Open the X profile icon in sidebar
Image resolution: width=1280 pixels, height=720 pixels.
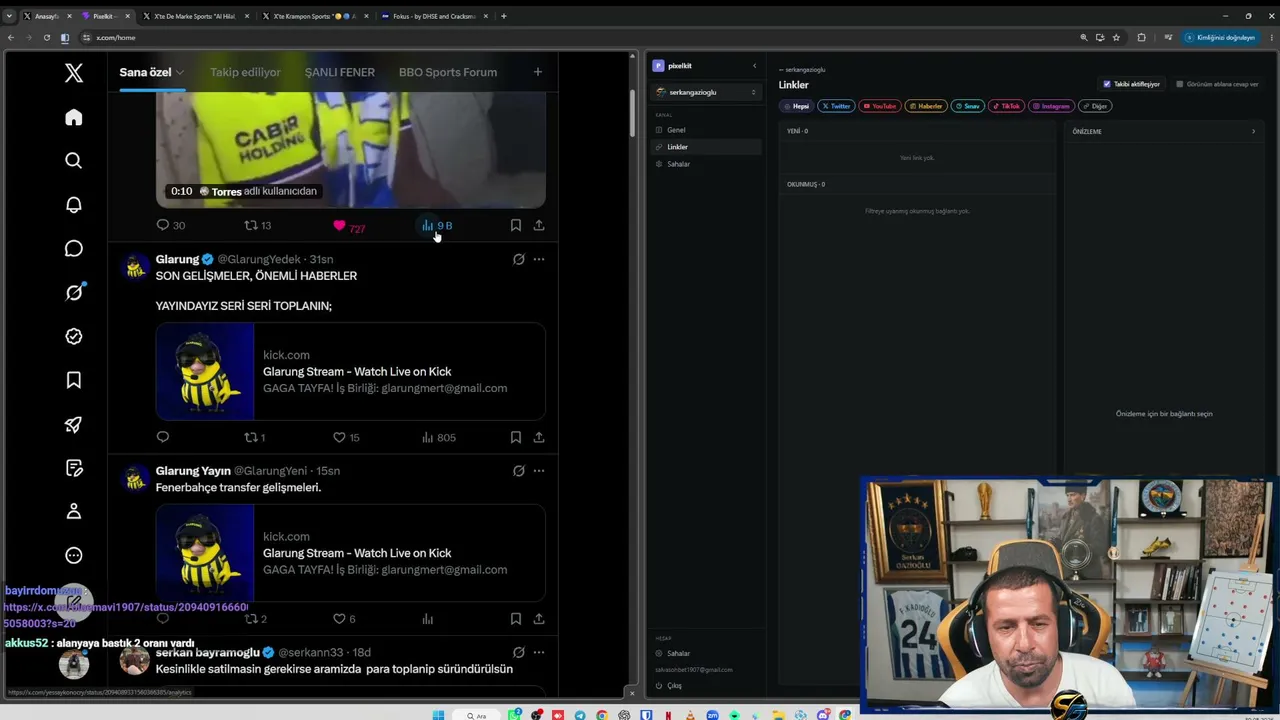(73, 512)
